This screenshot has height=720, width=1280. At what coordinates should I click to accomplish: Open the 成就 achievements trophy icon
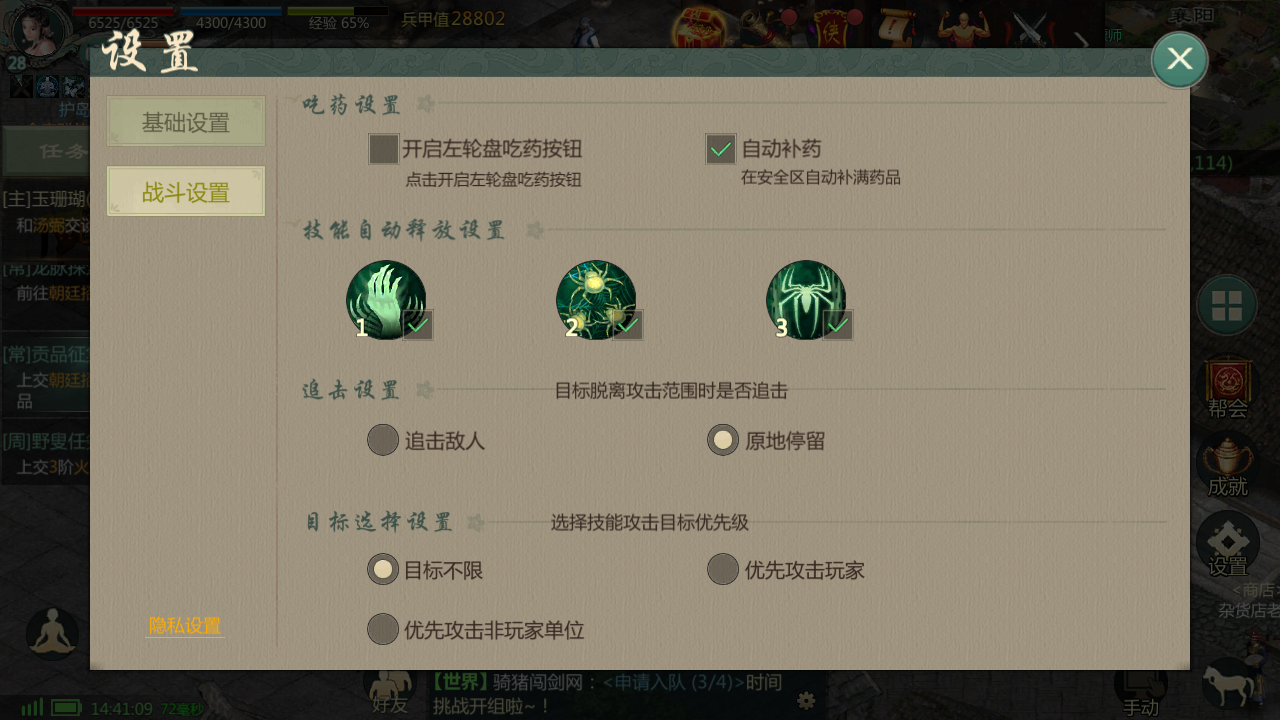[x=1228, y=465]
